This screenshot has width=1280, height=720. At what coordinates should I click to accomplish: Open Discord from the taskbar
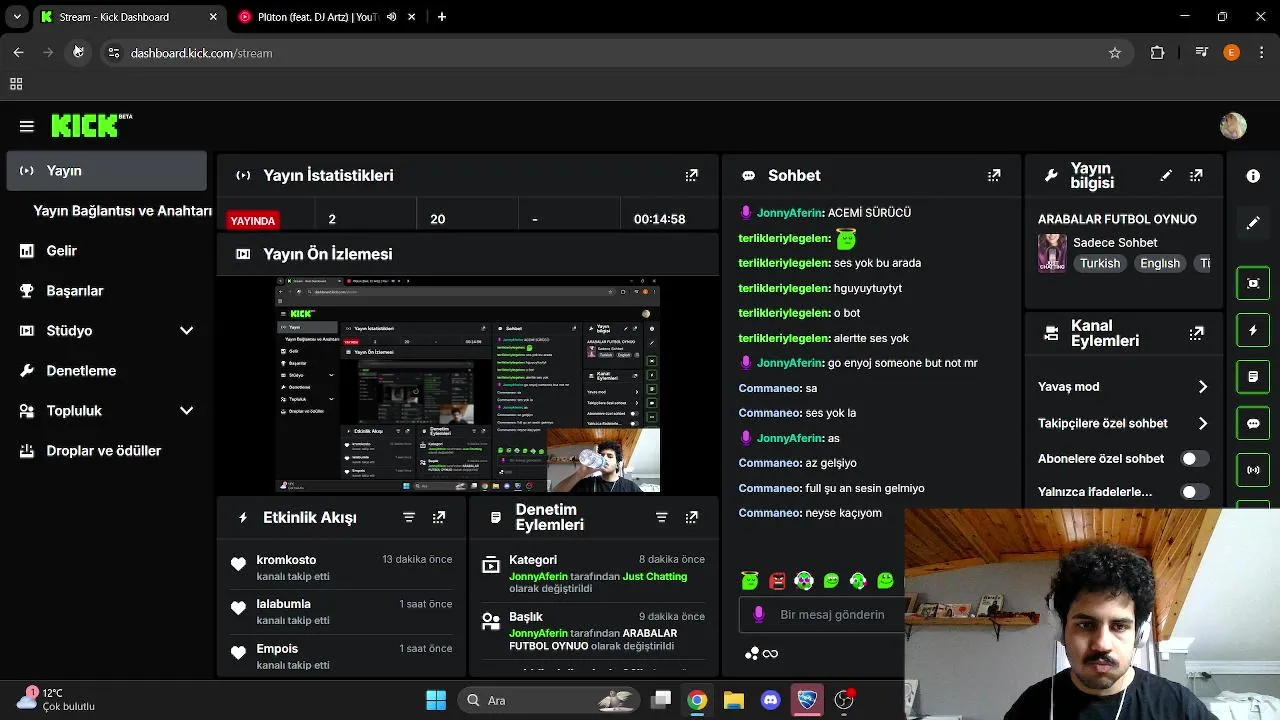770,700
